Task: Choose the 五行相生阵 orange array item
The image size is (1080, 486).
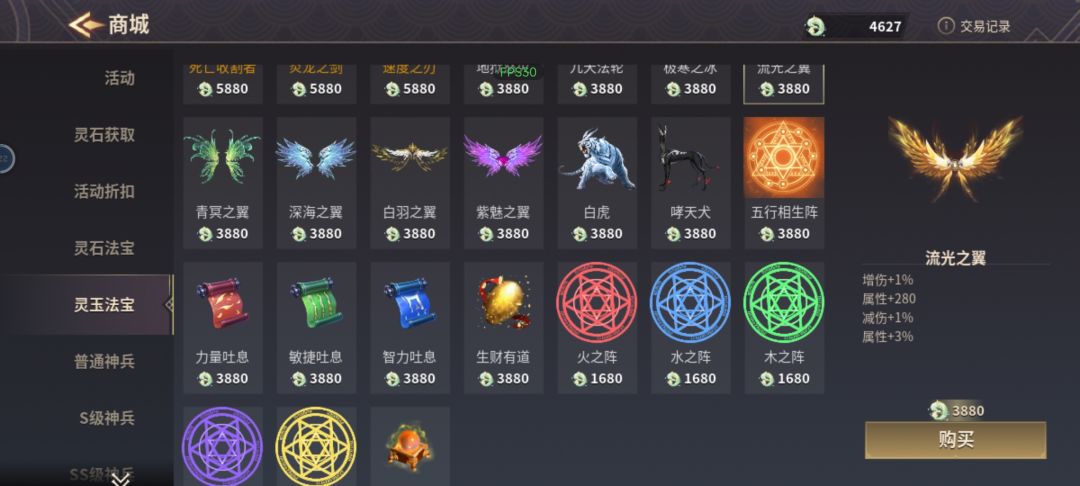Action: tap(785, 182)
